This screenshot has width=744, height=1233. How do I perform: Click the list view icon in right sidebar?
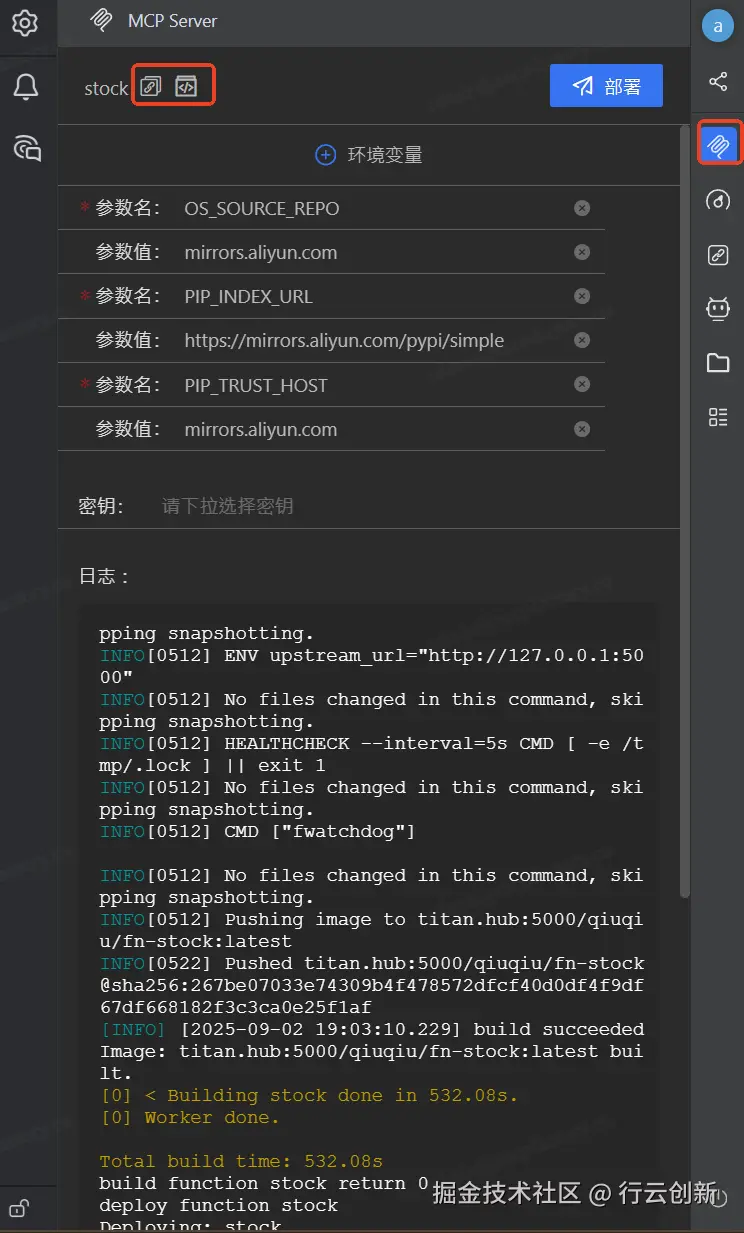click(718, 417)
